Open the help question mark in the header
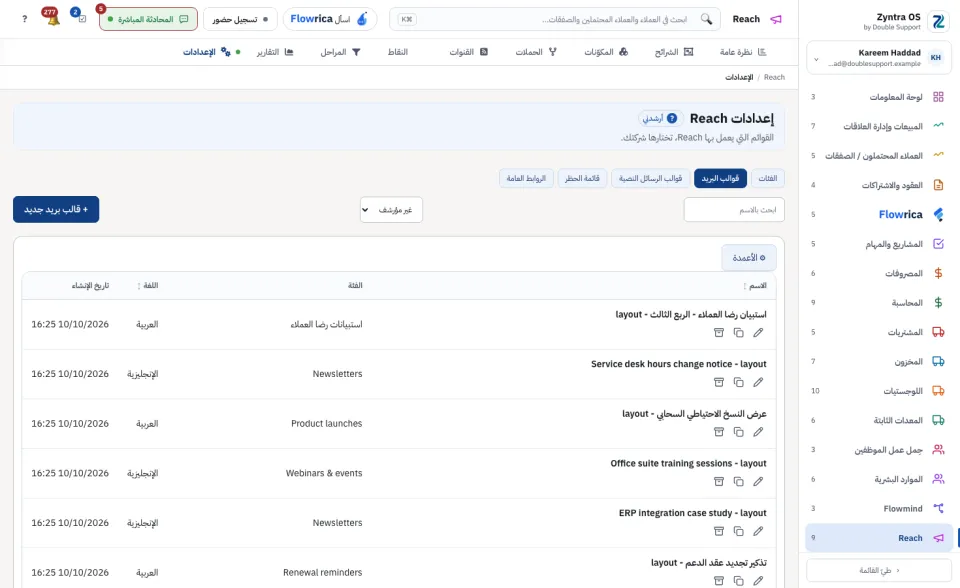Viewport: 960px width, 588px height. point(24,19)
